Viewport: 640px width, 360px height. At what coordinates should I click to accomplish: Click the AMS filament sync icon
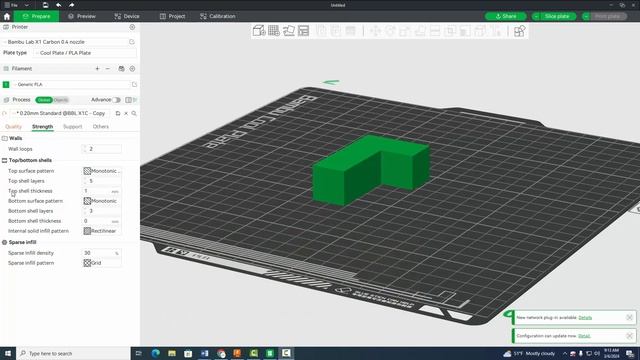click(121, 69)
